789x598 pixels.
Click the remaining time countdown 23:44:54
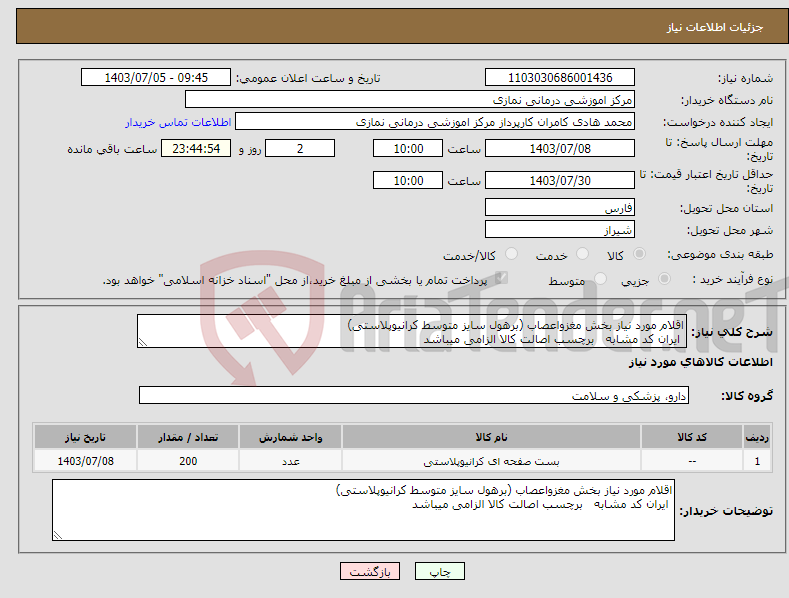pyautogui.click(x=196, y=148)
